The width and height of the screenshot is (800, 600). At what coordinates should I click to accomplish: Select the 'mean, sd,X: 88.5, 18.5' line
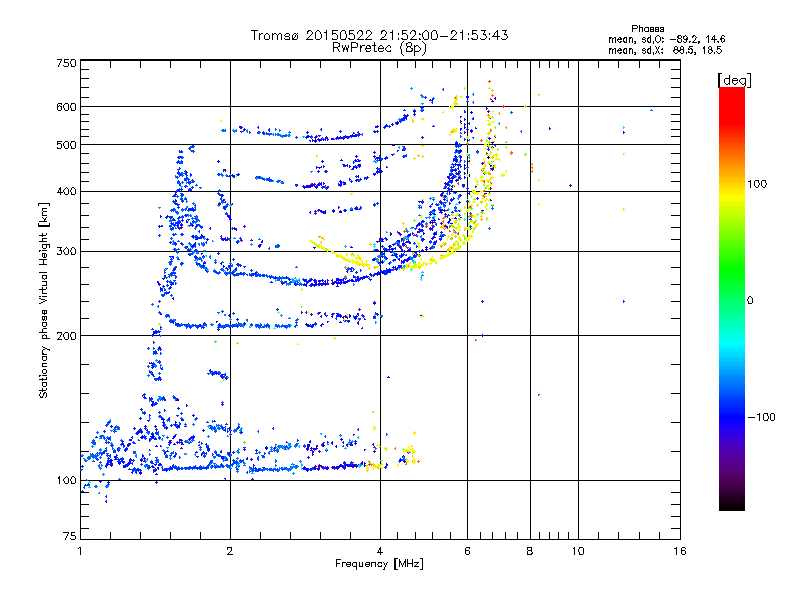pos(665,50)
